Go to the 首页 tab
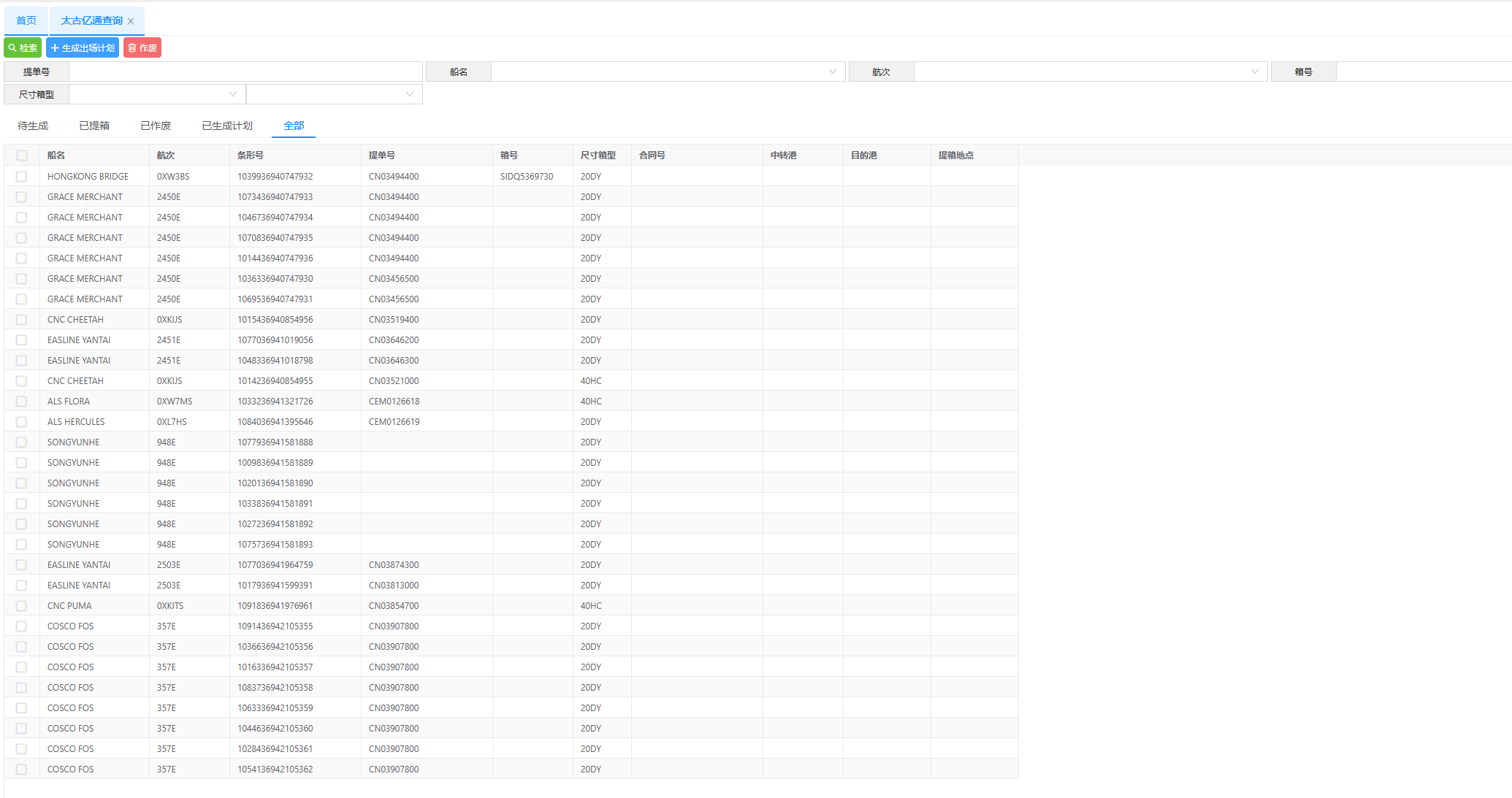1512x798 pixels. click(x=26, y=20)
